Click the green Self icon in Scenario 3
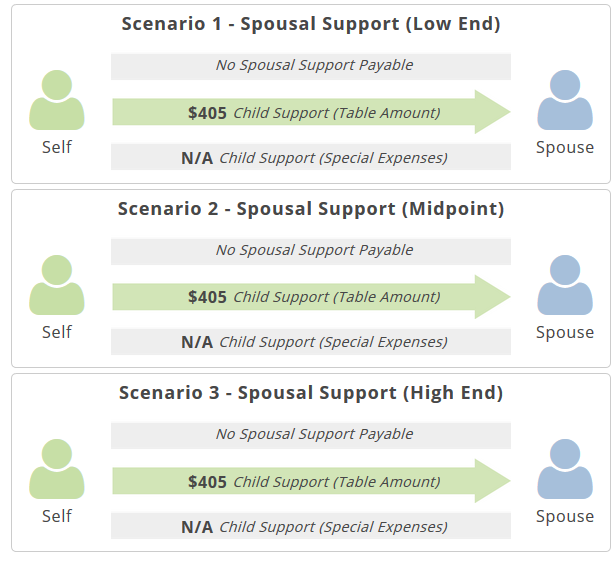 [57, 469]
